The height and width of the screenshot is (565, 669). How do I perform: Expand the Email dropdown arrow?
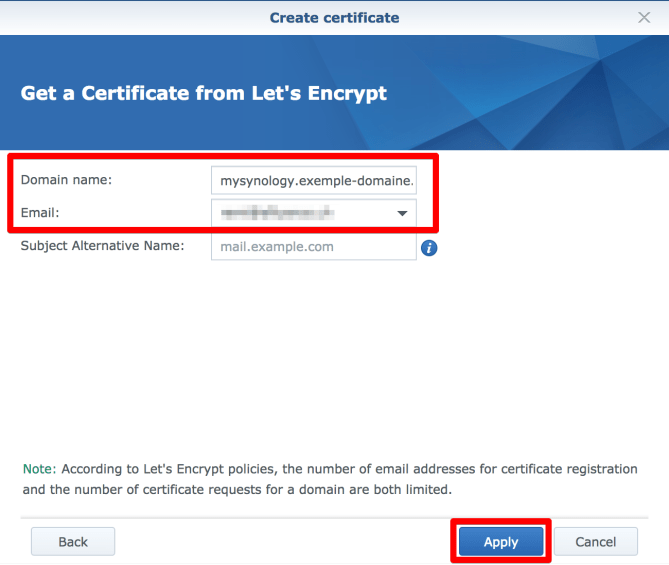coord(402,213)
